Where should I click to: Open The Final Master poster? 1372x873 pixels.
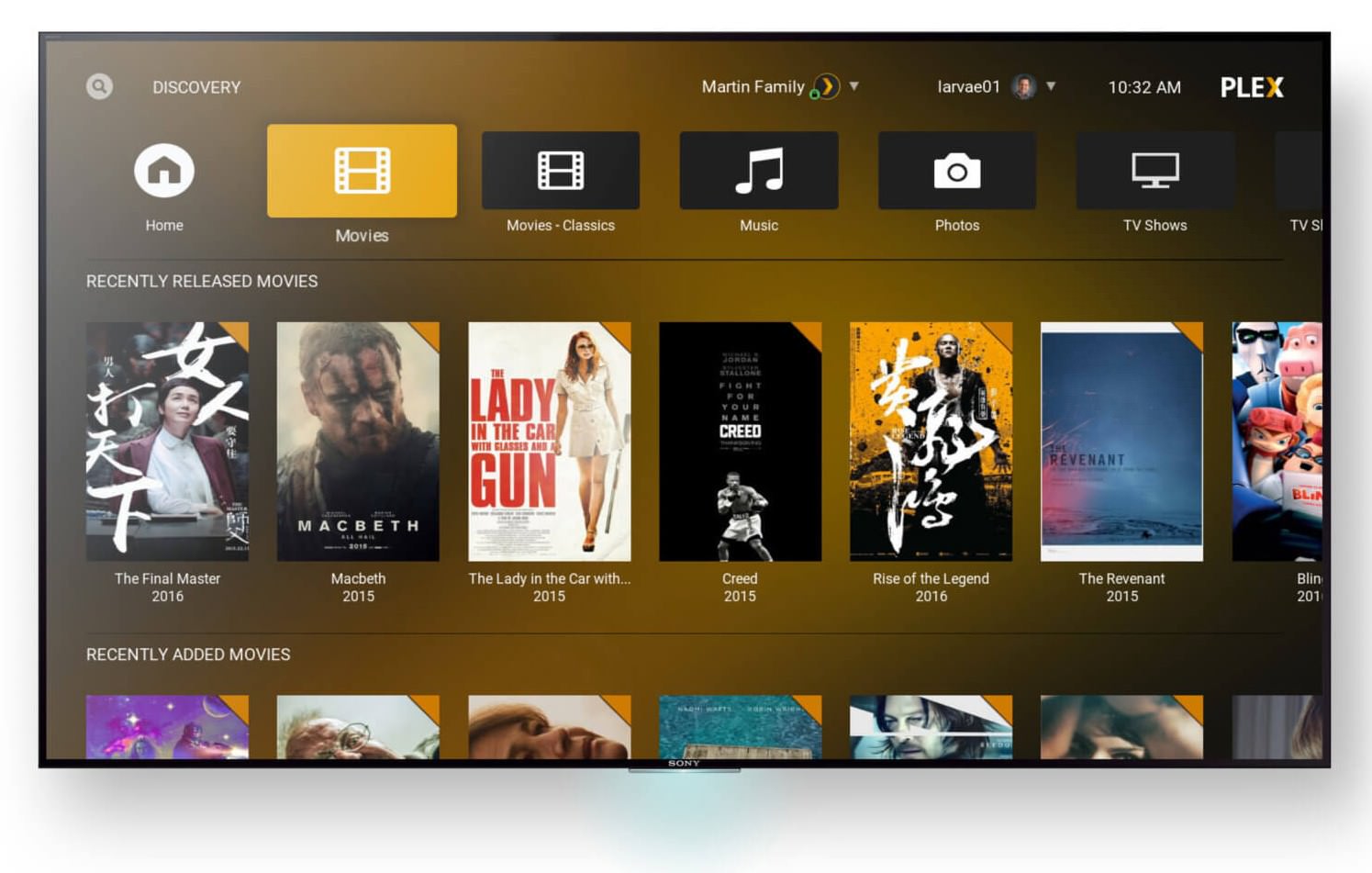pyautogui.click(x=167, y=442)
